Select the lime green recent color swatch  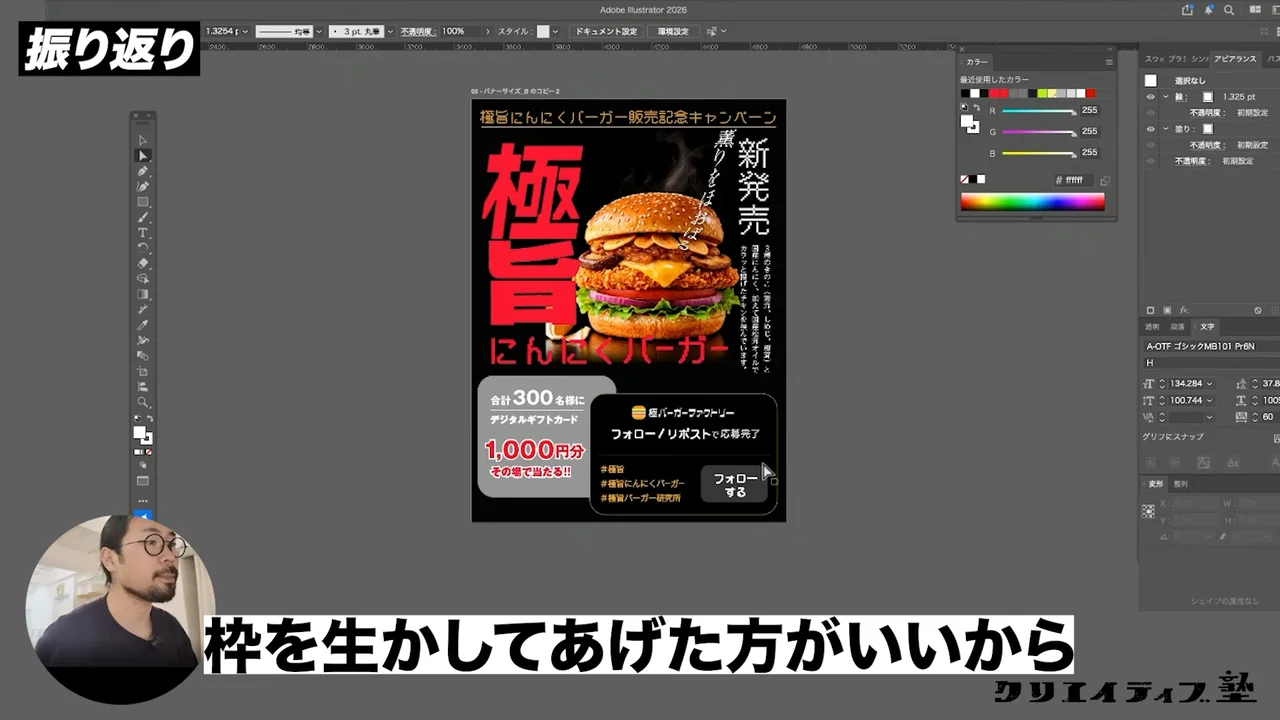pos(1042,94)
